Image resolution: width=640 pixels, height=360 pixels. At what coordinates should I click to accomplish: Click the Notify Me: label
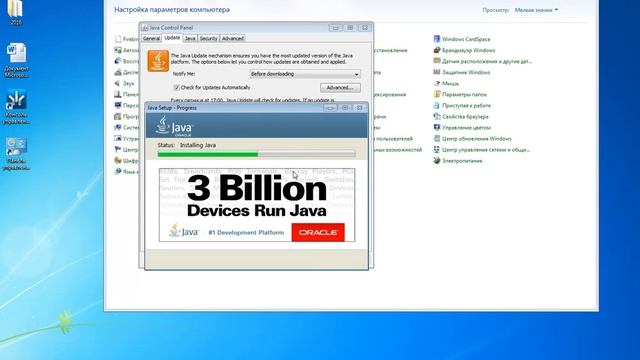184,74
